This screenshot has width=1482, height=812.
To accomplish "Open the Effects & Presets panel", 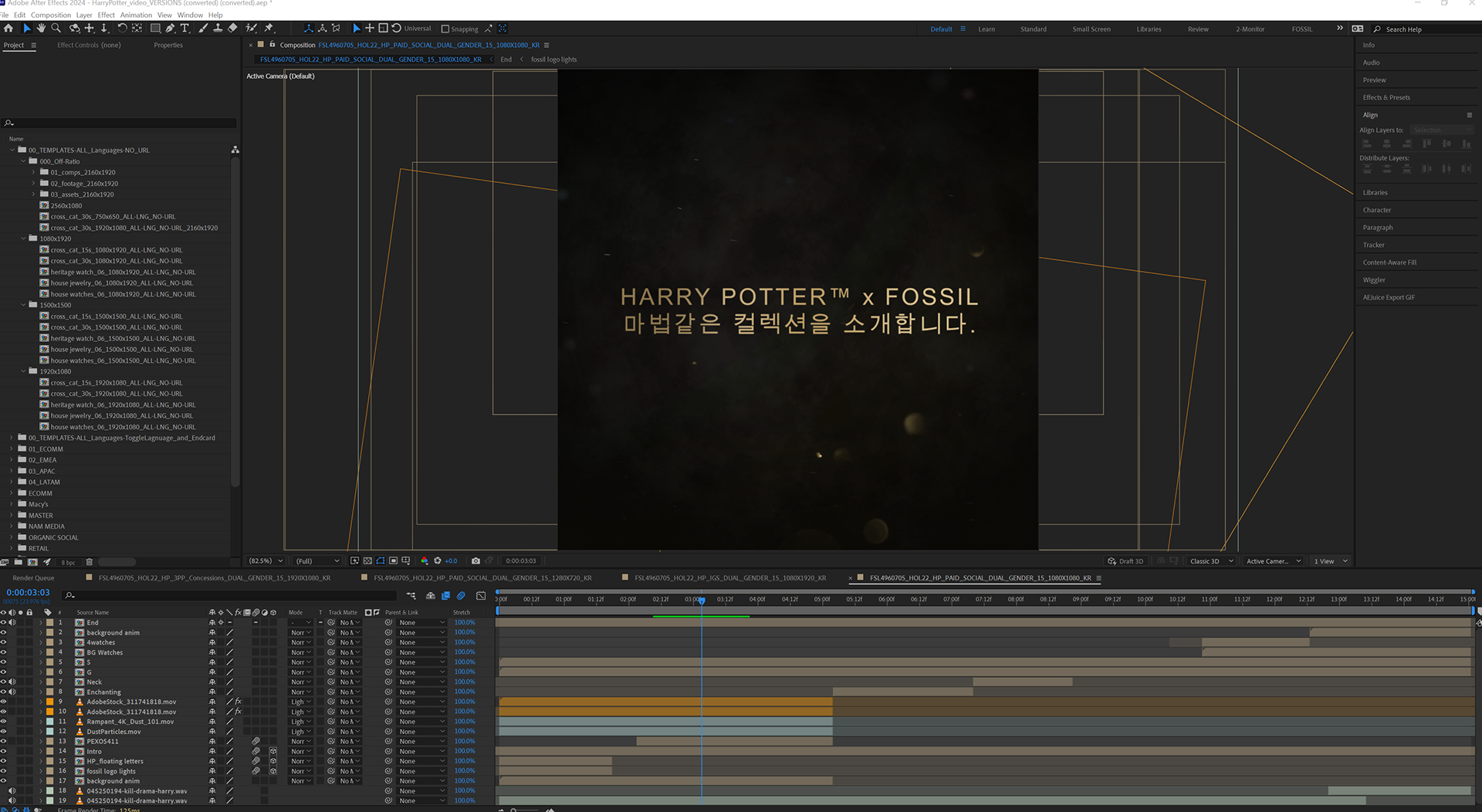I will pos(1386,97).
